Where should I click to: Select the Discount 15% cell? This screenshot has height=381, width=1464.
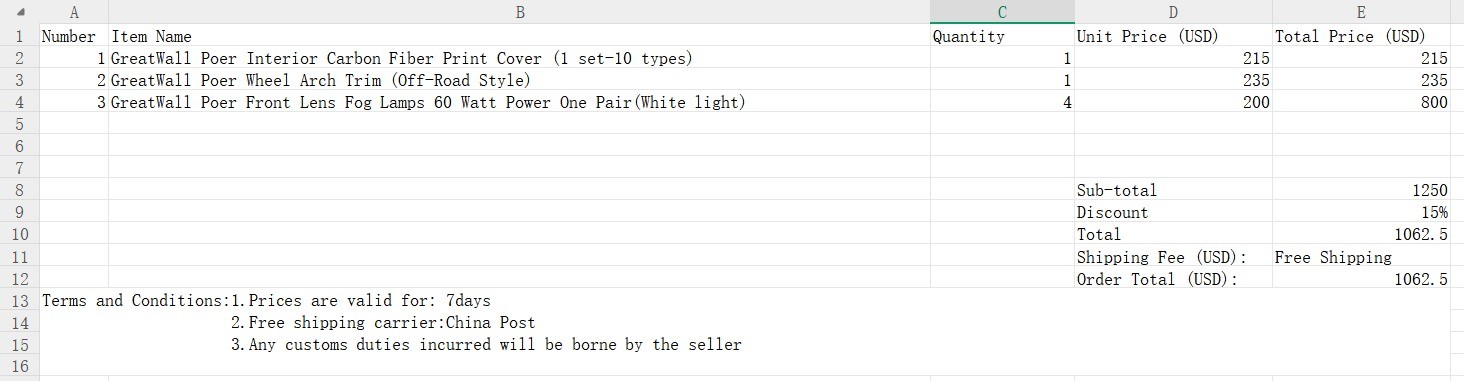[x=1361, y=212]
